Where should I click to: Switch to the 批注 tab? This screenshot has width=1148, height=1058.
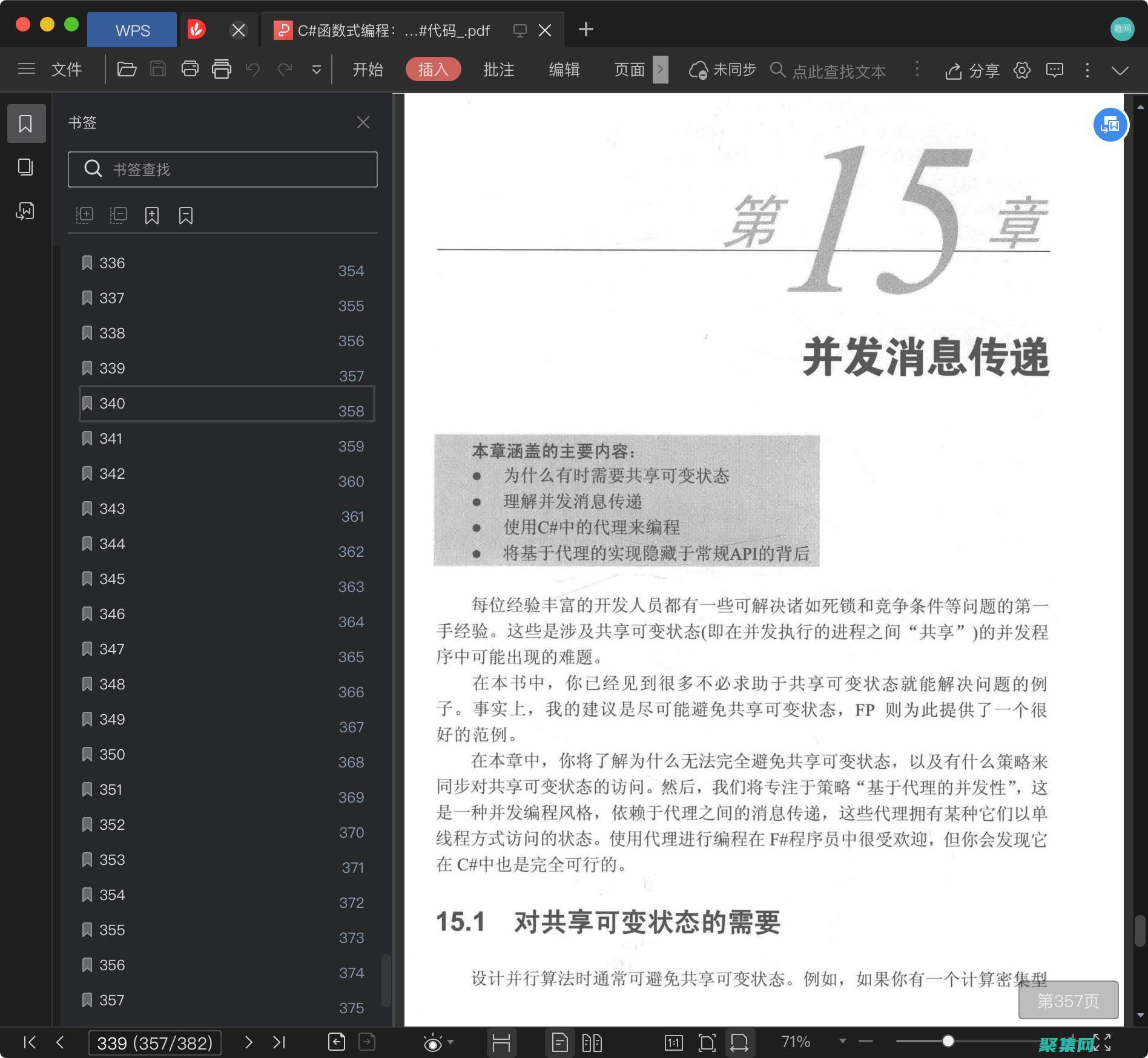tap(498, 69)
